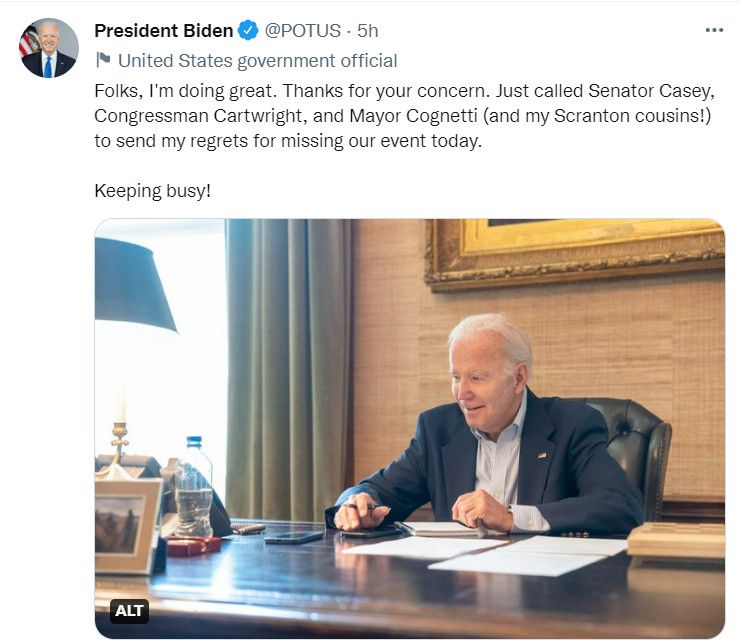Open the @POTUS handle link
The image size is (740, 644).
coord(302,31)
